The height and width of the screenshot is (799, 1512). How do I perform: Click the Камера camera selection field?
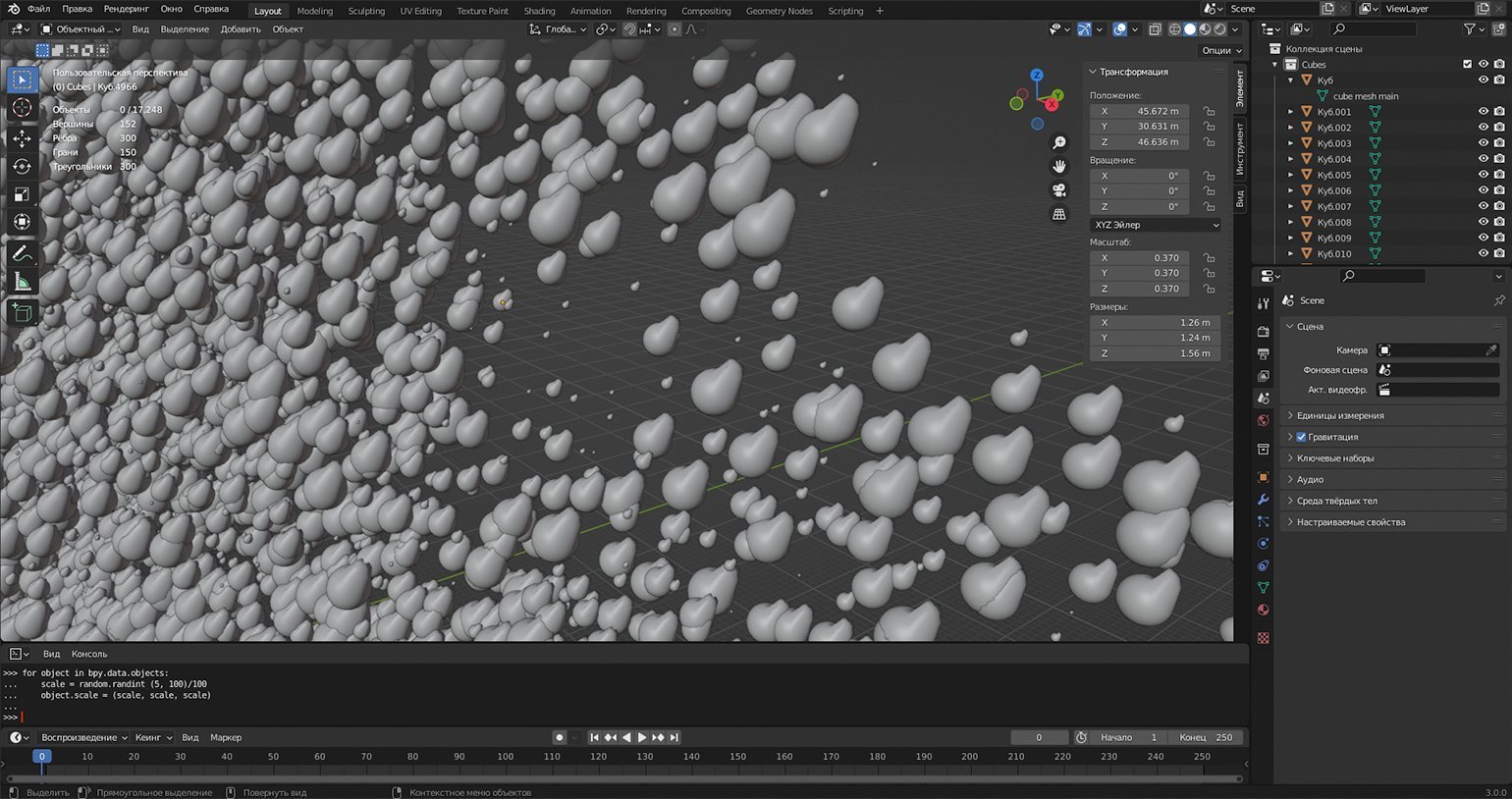click(1437, 350)
